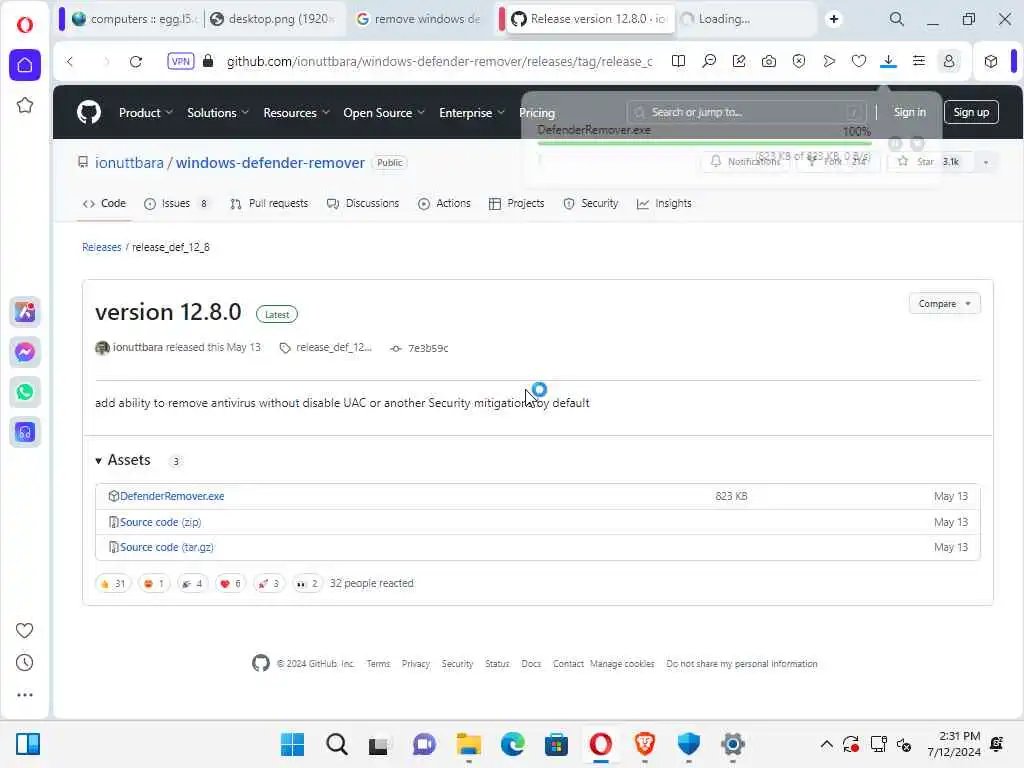Expand the Solutions dropdown menu

point(218,112)
